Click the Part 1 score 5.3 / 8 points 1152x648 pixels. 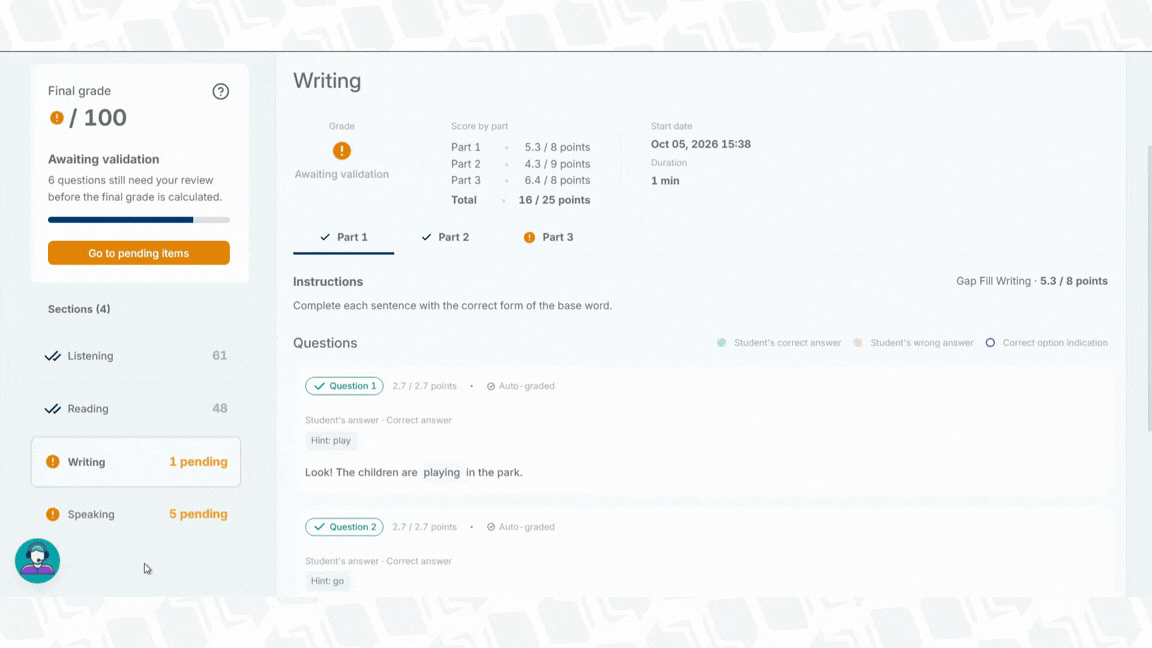click(x=557, y=147)
